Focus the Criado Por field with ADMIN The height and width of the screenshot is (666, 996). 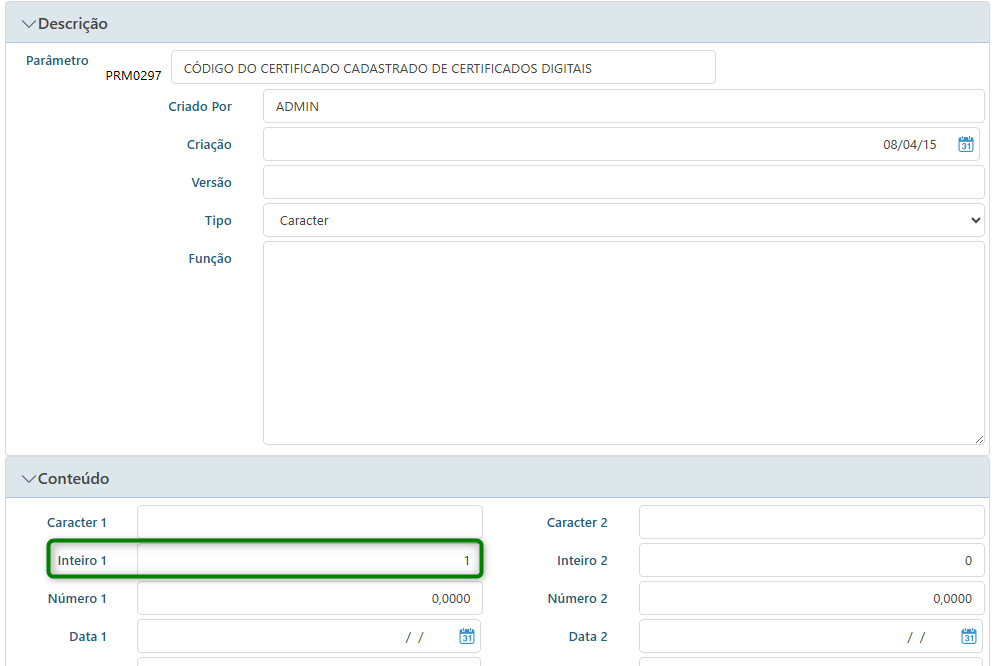623,106
